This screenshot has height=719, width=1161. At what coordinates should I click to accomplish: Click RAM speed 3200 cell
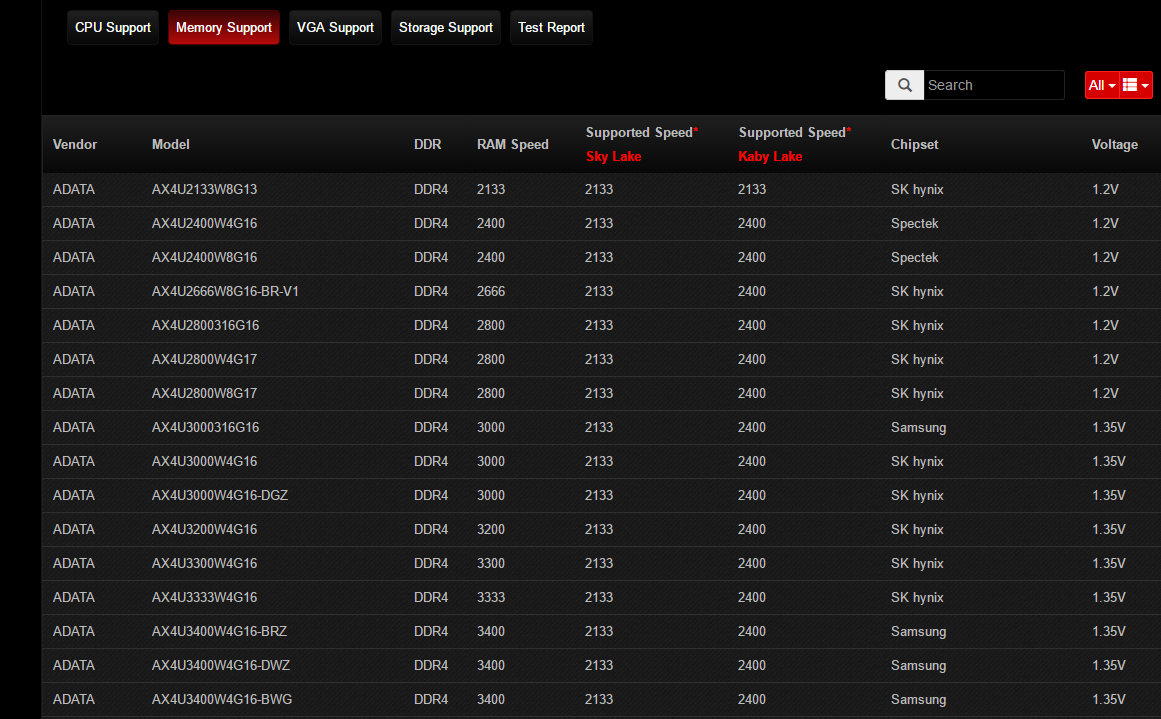click(x=491, y=530)
